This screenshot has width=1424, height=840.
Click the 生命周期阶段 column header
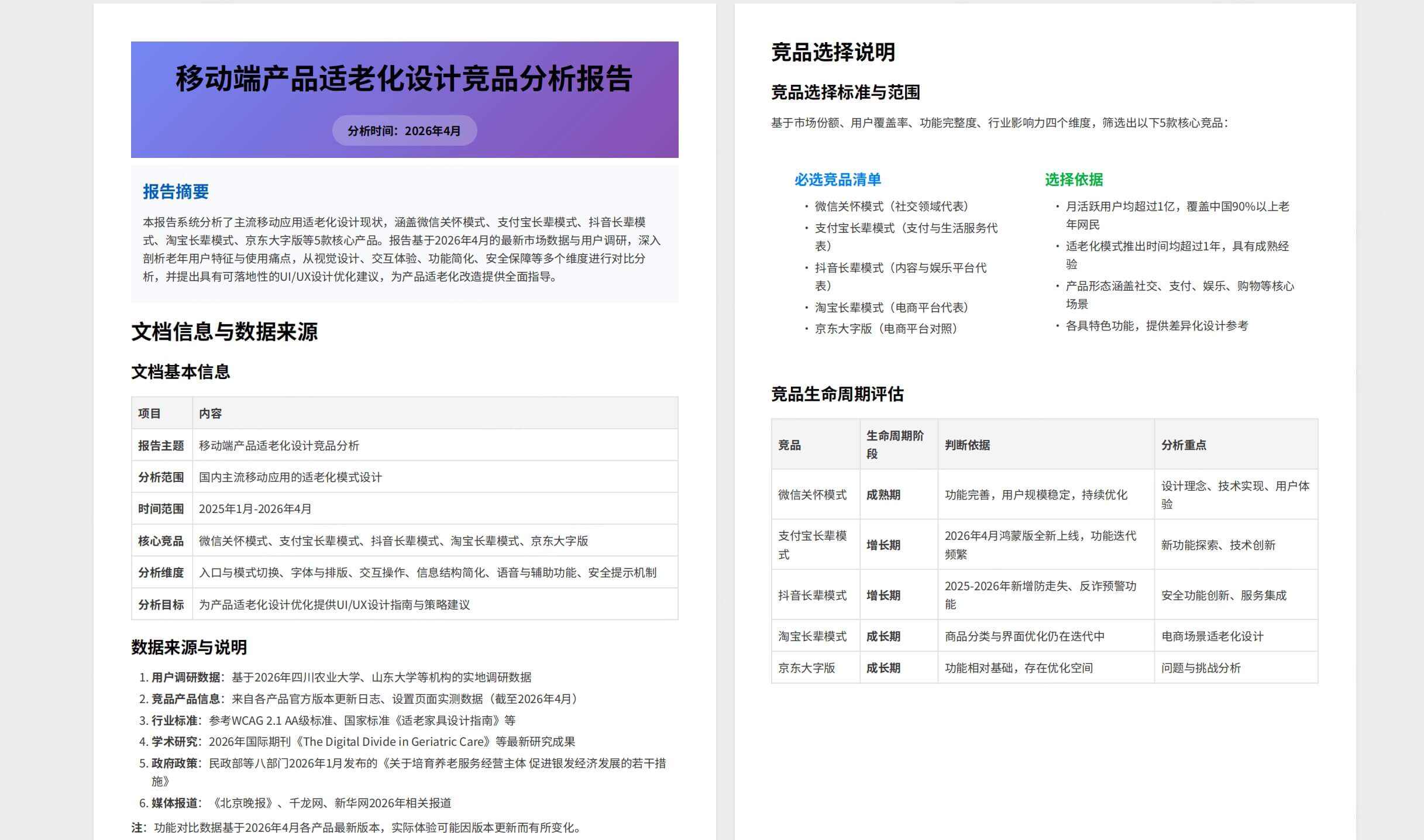895,445
